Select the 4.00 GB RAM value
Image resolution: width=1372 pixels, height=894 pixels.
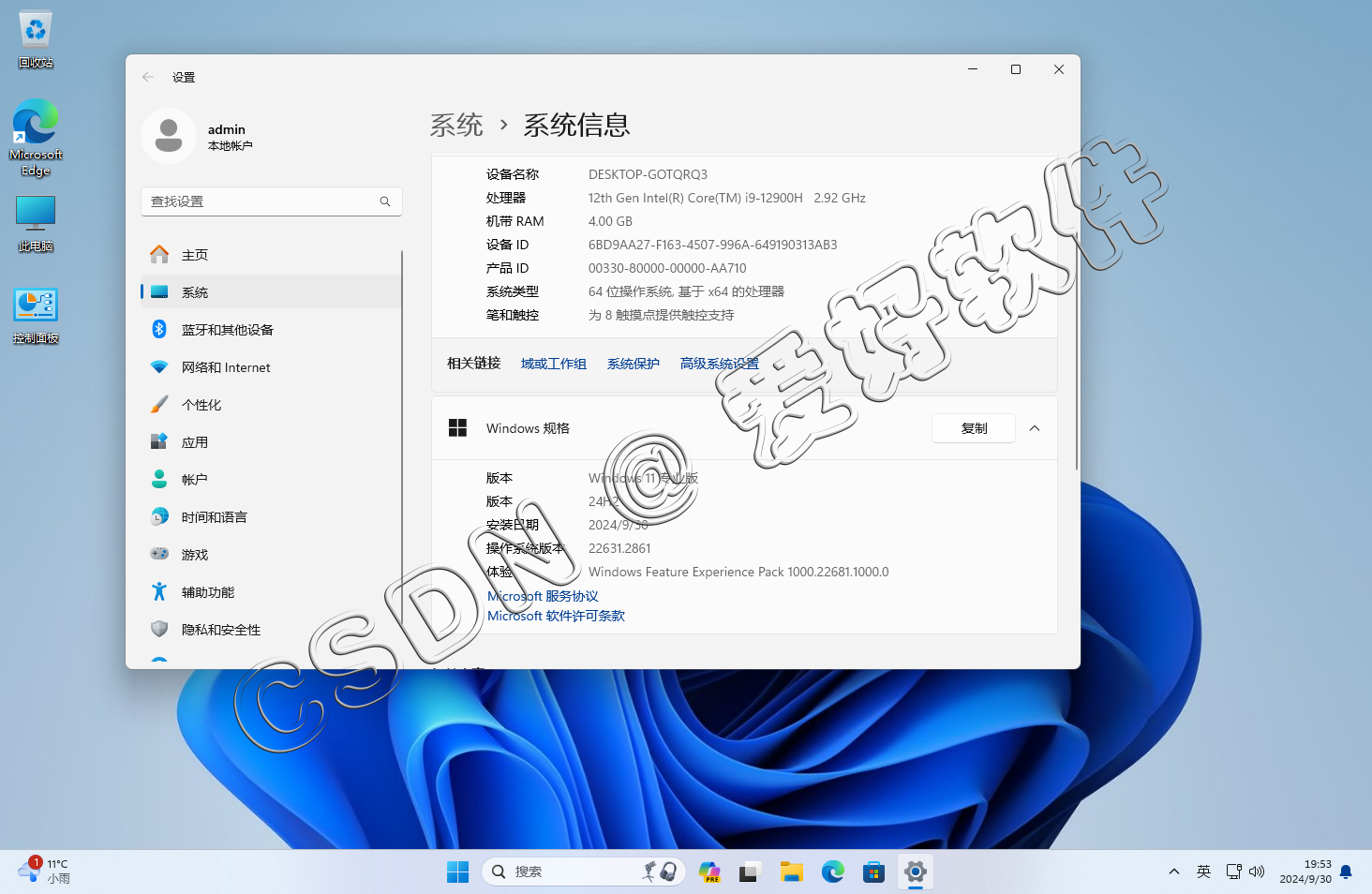coord(610,221)
